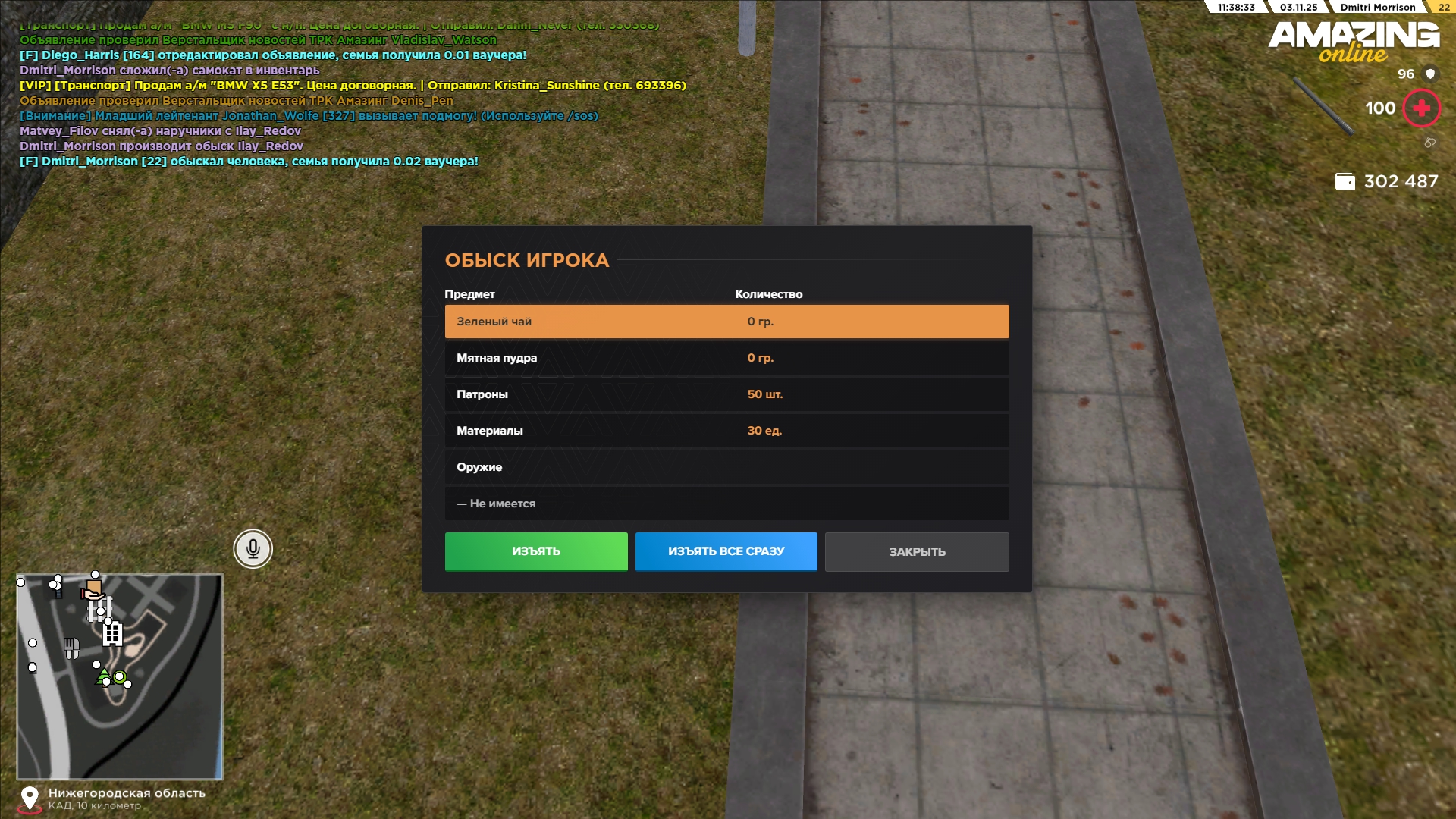
Task: Select the Мятная пудра item row
Action: point(726,358)
